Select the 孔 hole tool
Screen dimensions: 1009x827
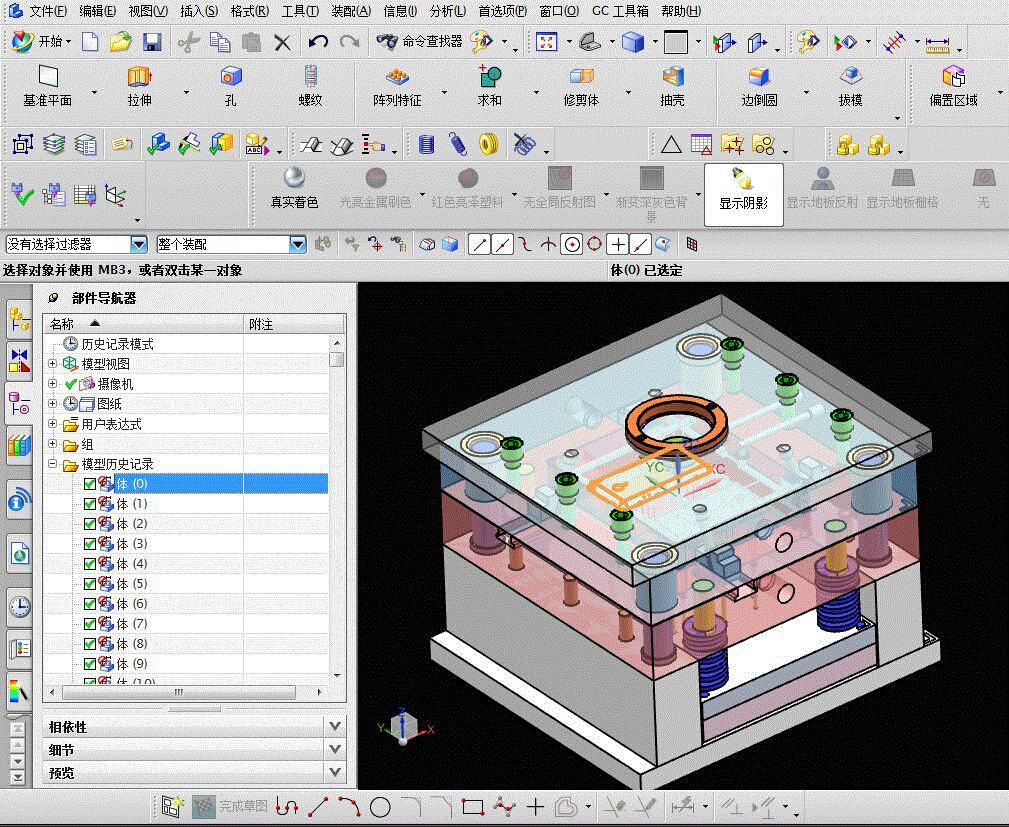pos(230,86)
